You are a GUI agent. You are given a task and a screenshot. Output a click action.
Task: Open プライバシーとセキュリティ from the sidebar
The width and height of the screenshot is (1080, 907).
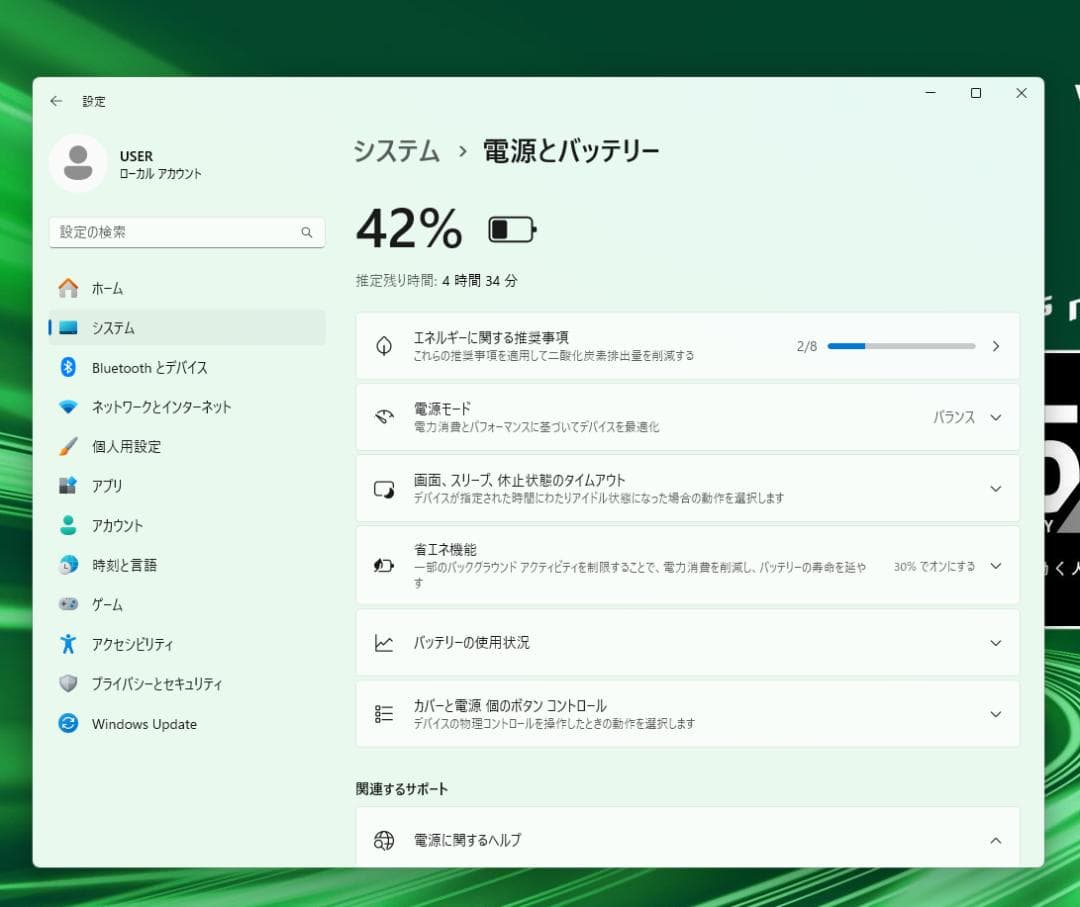(x=68, y=684)
